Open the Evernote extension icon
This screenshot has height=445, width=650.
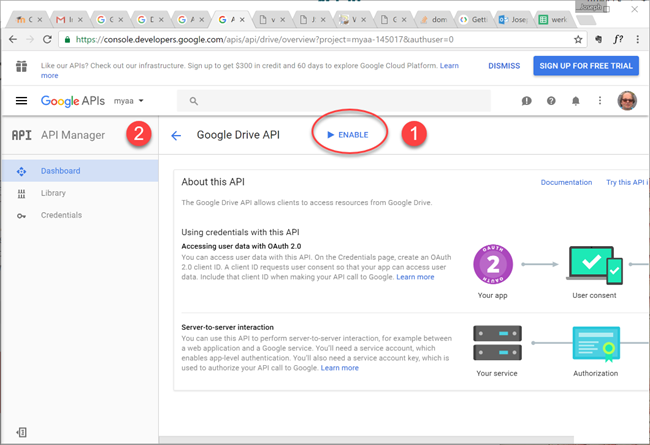598,39
